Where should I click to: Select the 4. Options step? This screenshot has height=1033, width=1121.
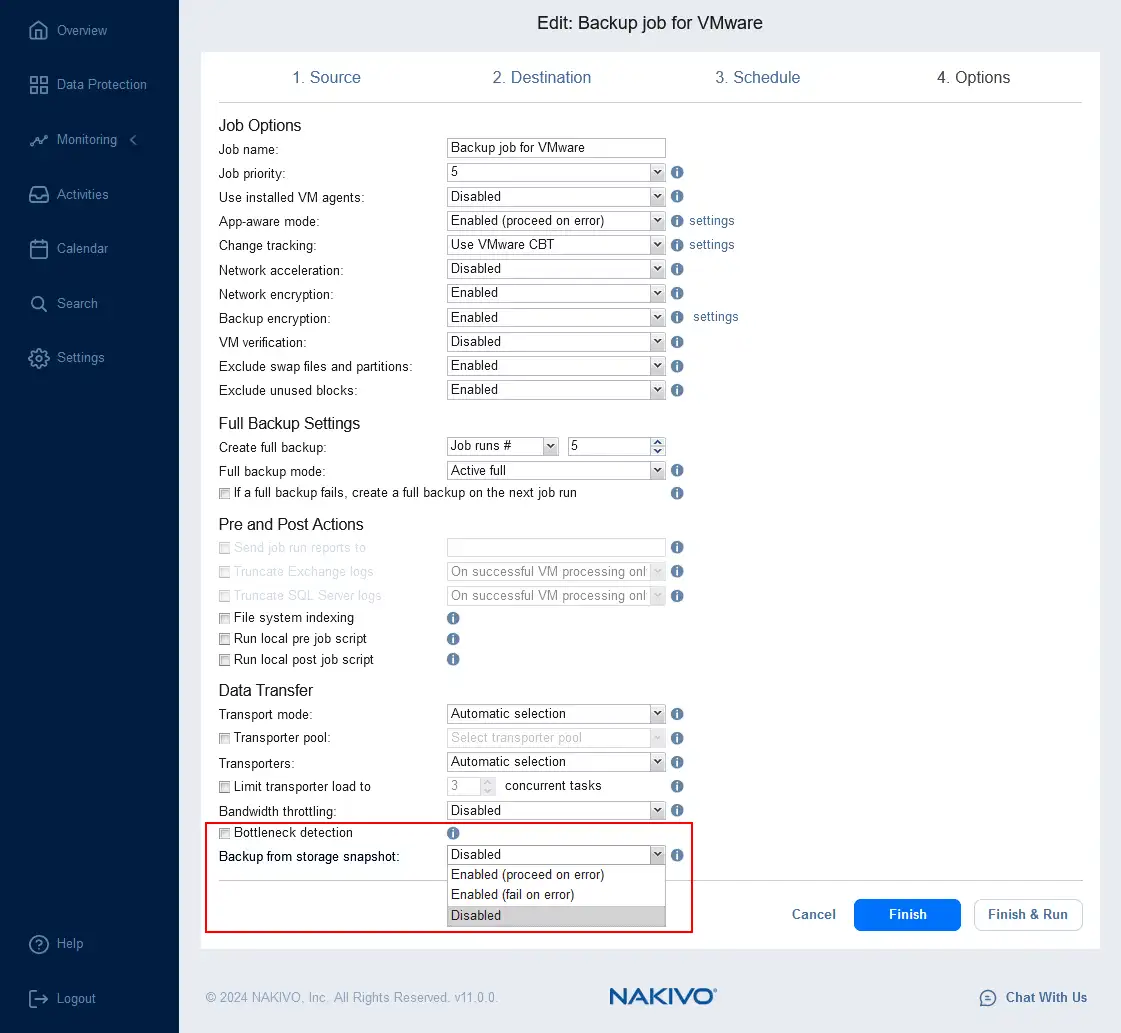(x=973, y=77)
